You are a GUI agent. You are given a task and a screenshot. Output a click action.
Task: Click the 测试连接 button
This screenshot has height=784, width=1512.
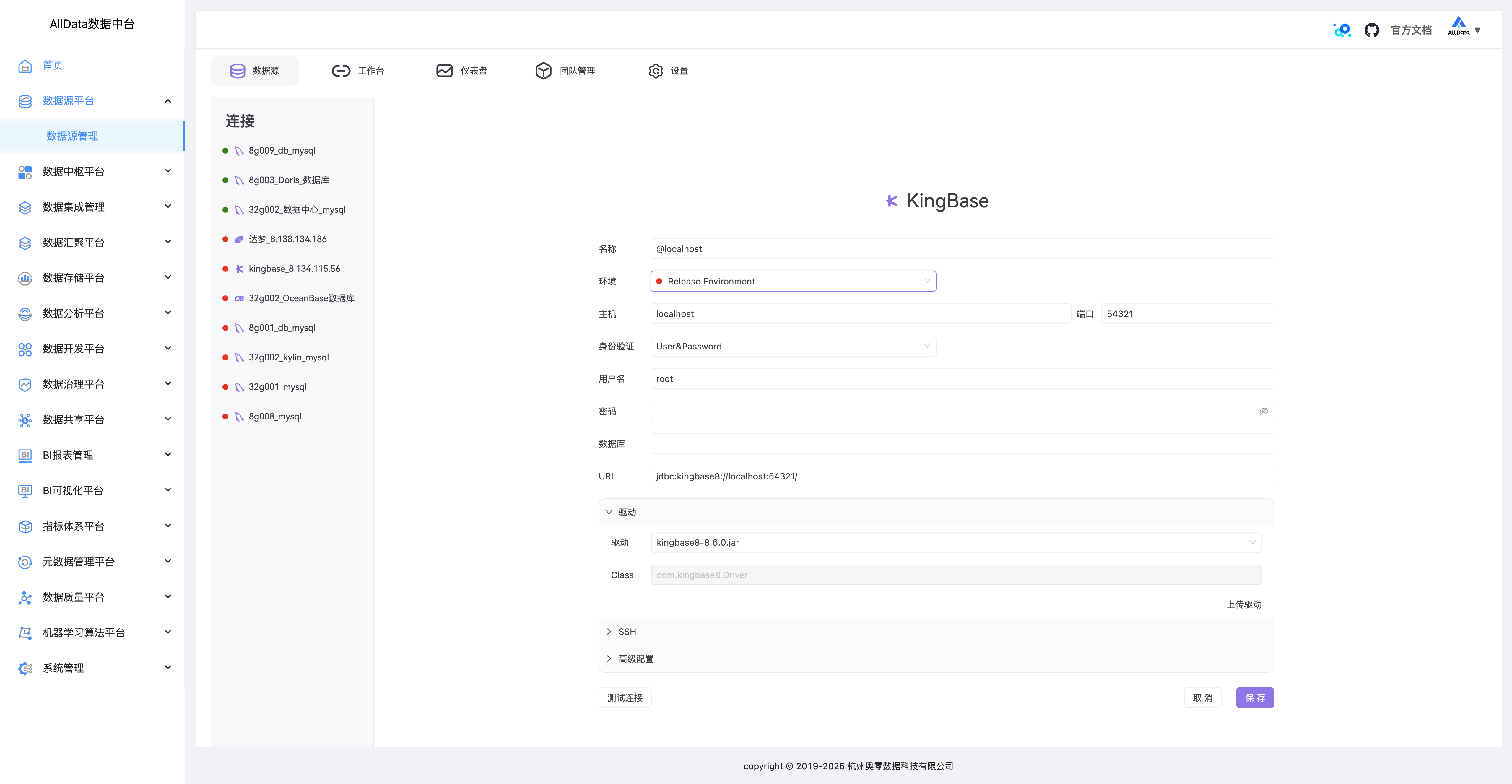click(625, 698)
